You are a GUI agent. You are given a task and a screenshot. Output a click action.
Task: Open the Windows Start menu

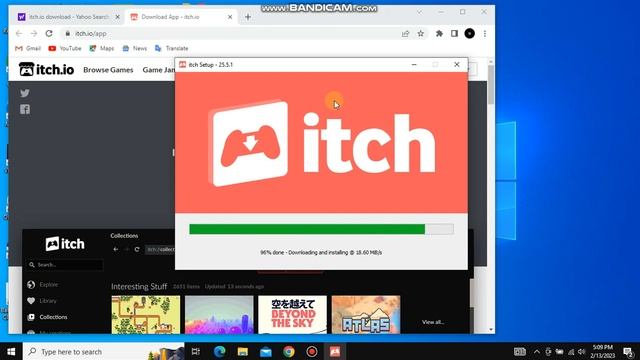[11, 351]
